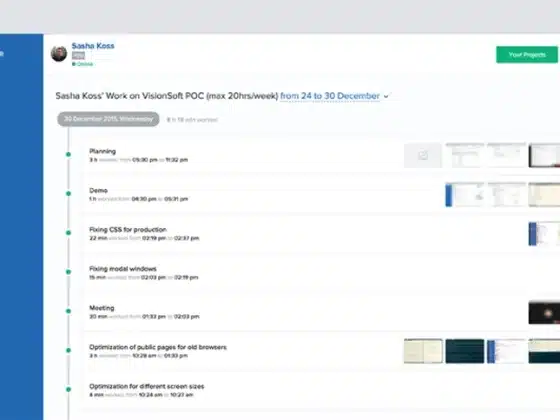This screenshot has width=560, height=420.
Task: Click Fixing CSS for production timeline dot
Action: (68, 233)
